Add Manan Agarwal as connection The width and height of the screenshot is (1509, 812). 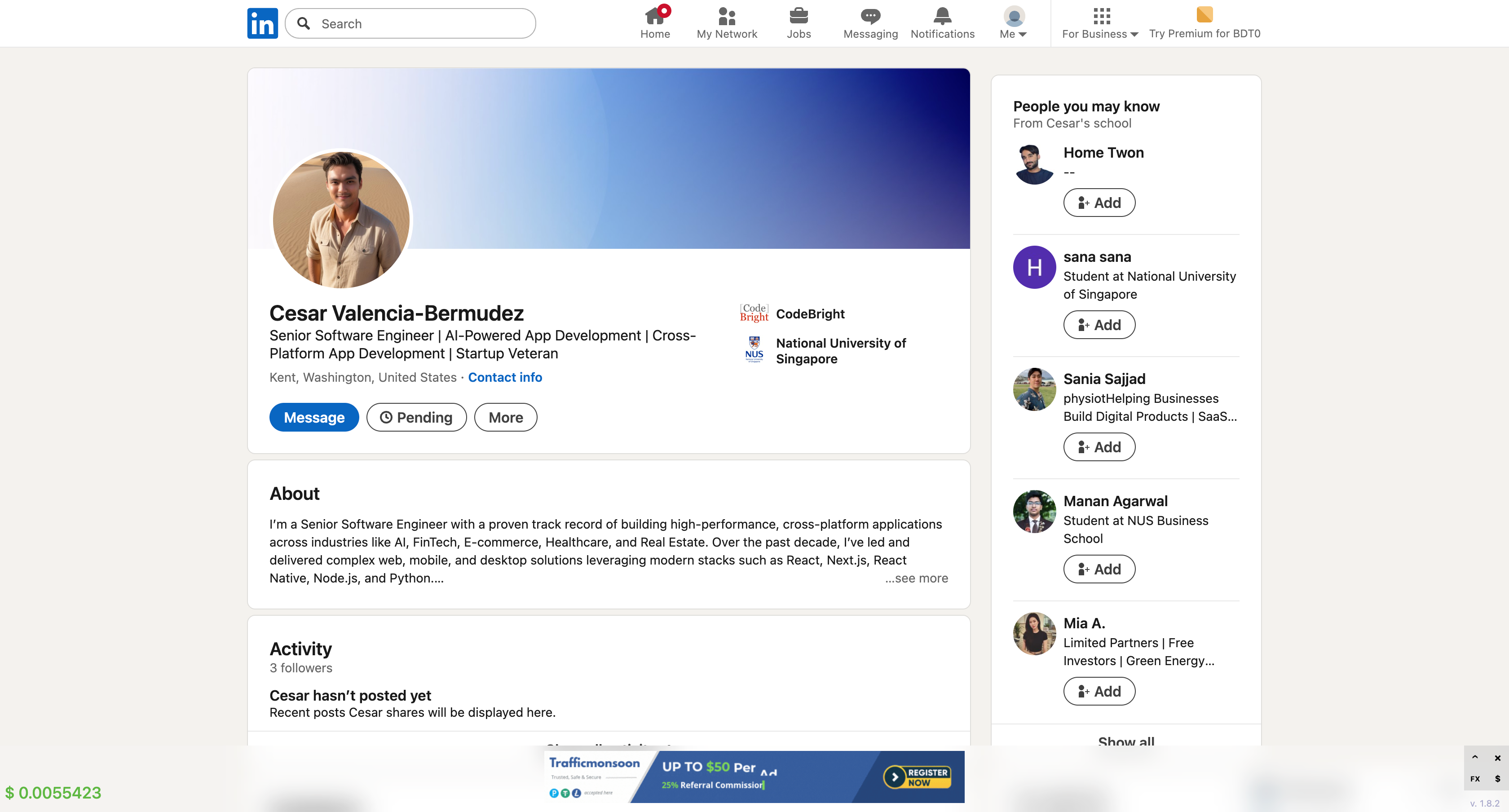click(x=1099, y=569)
